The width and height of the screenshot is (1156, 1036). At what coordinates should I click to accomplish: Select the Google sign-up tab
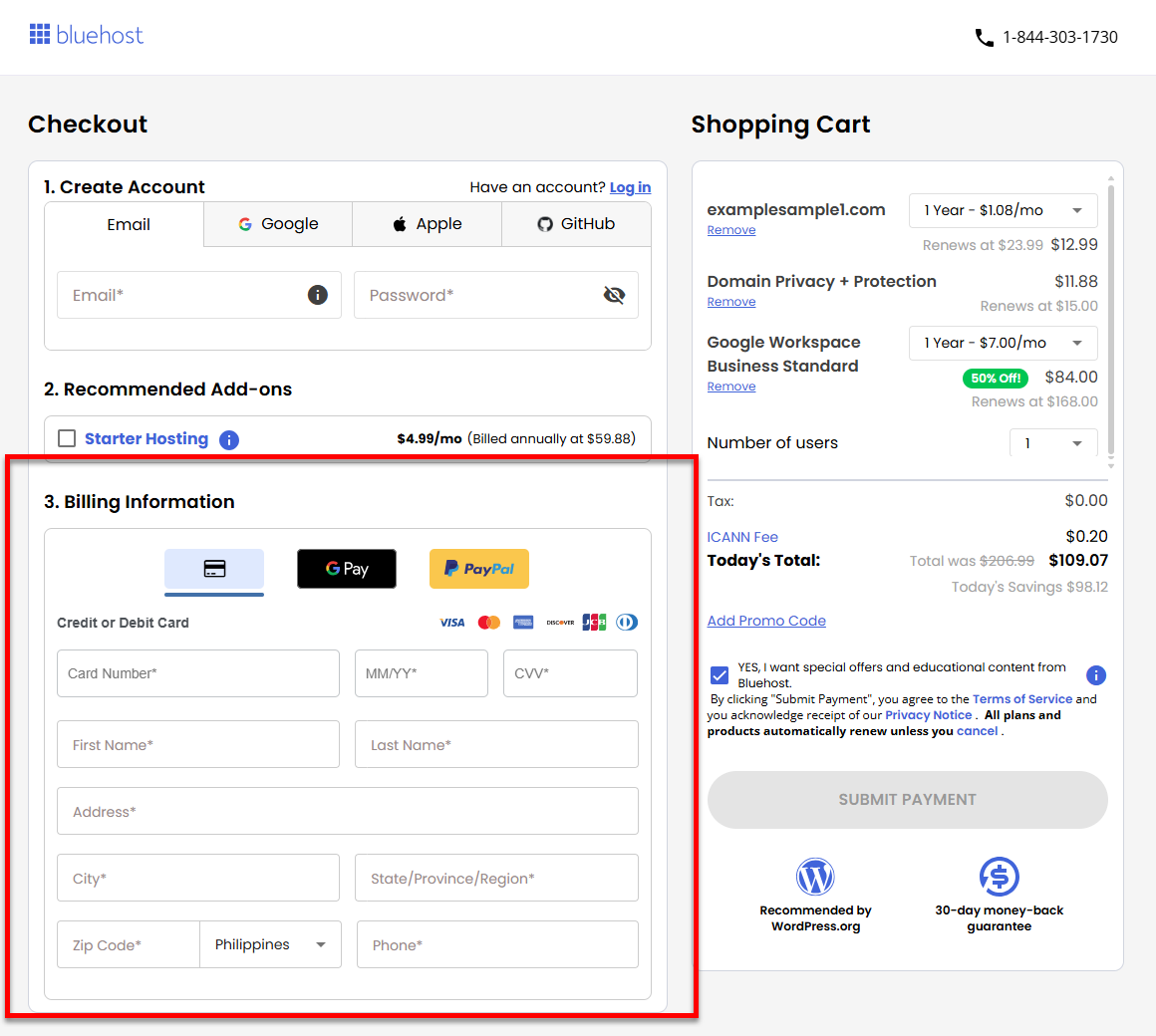point(279,224)
